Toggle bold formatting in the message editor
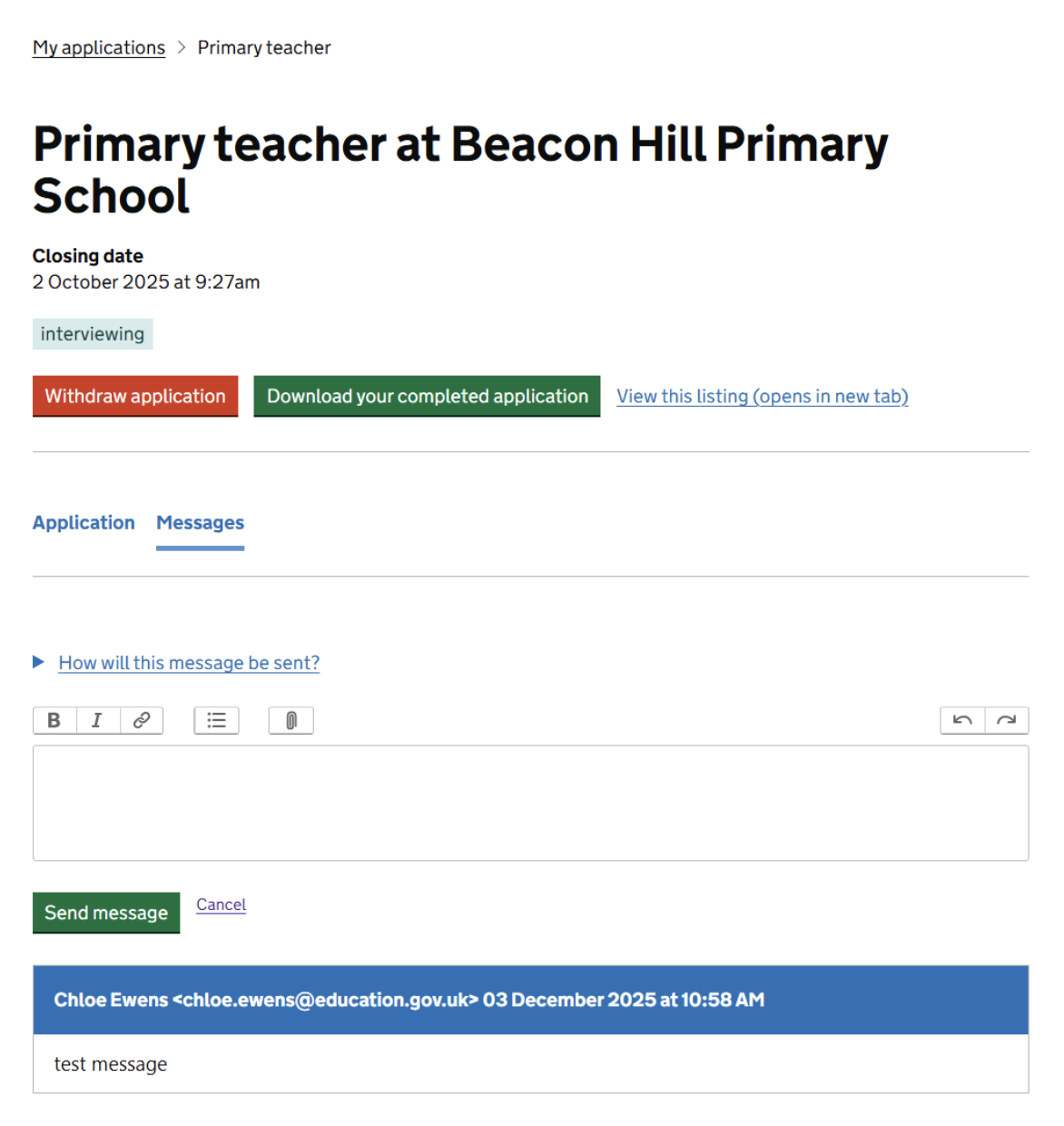 54,720
